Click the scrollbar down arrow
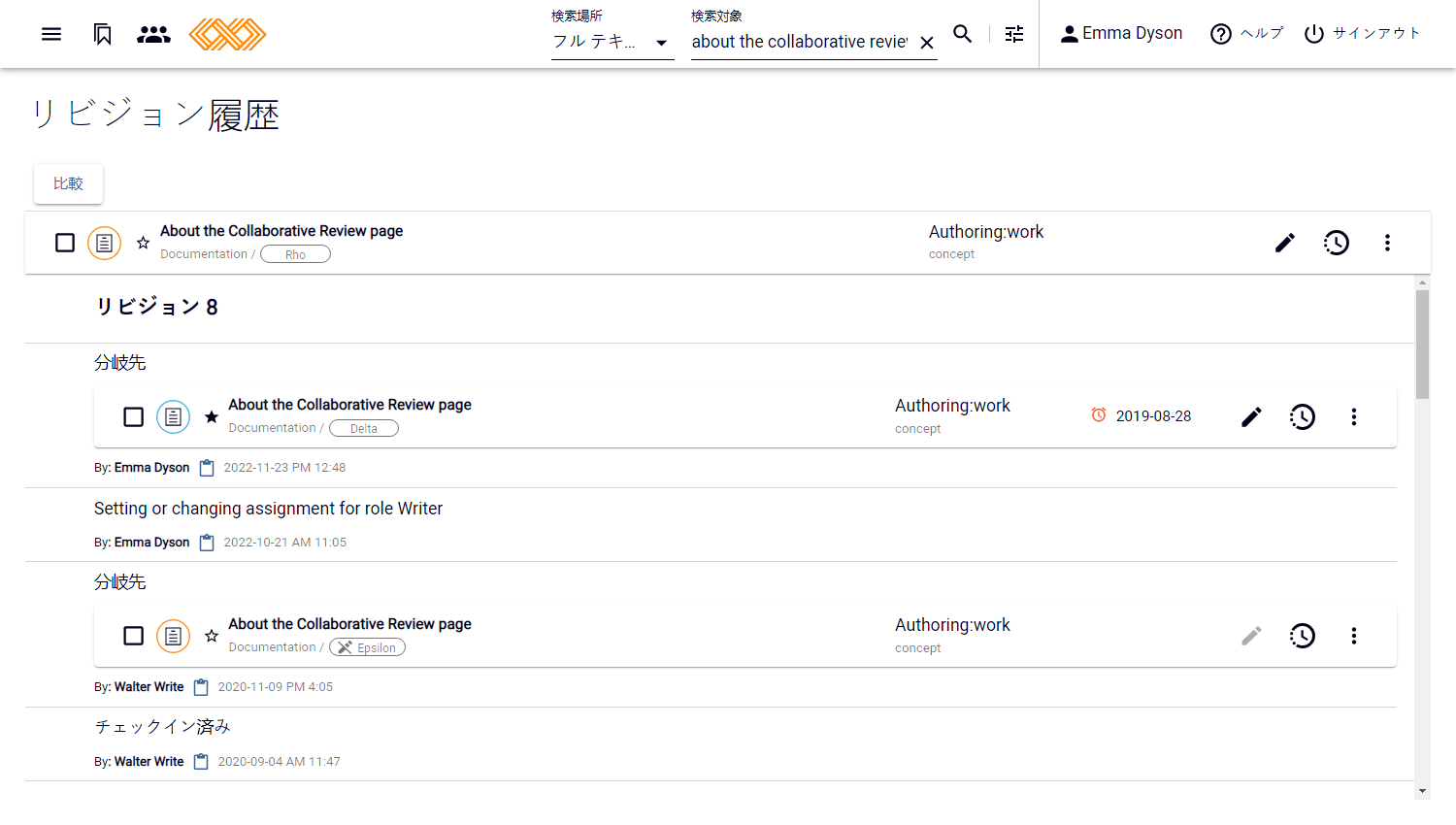The image size is (1456, 825). point(1422,791)
